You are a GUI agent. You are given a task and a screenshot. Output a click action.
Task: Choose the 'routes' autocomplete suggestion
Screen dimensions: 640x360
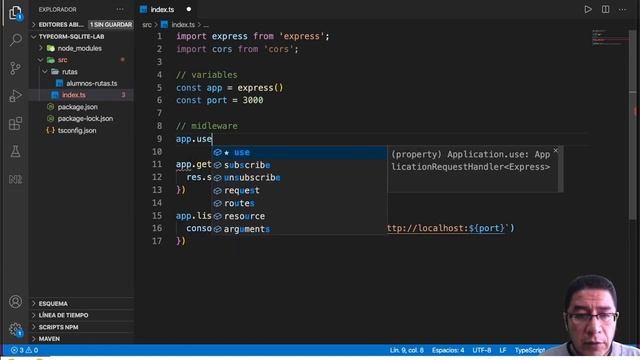(x=299, y=203)
